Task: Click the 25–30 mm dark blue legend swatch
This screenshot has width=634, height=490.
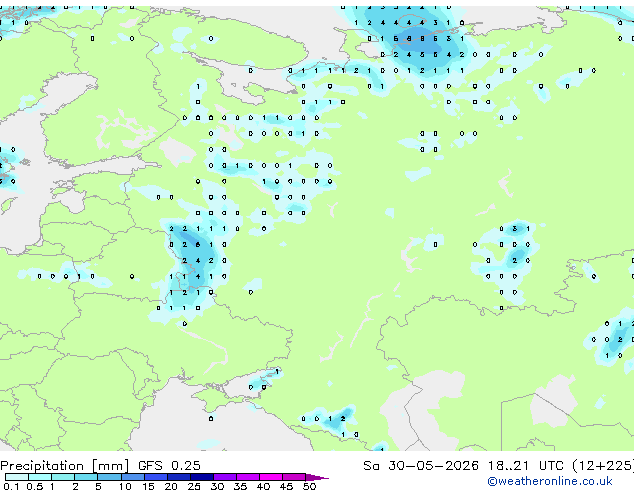Action: click(202, 477)
